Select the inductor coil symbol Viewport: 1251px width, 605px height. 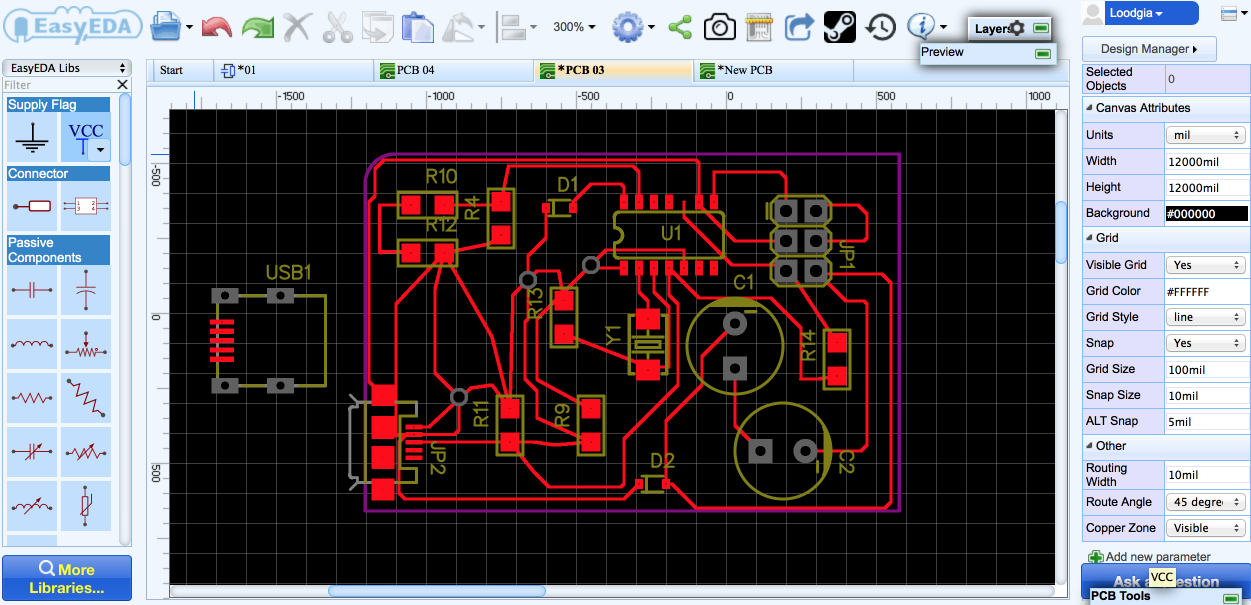coord(34,343)
